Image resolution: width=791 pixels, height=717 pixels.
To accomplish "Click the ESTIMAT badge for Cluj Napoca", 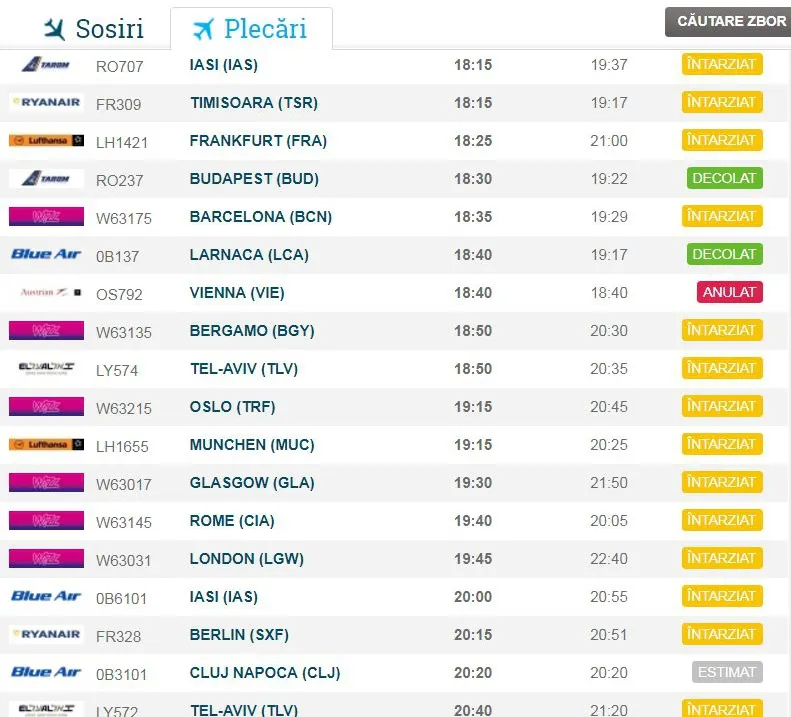I will (x=727, y=672).
